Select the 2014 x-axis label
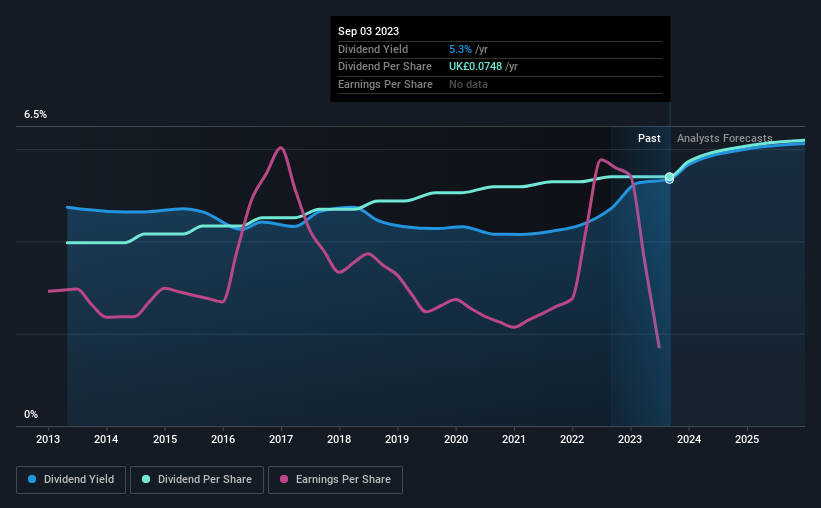 (x=106, y=439)
